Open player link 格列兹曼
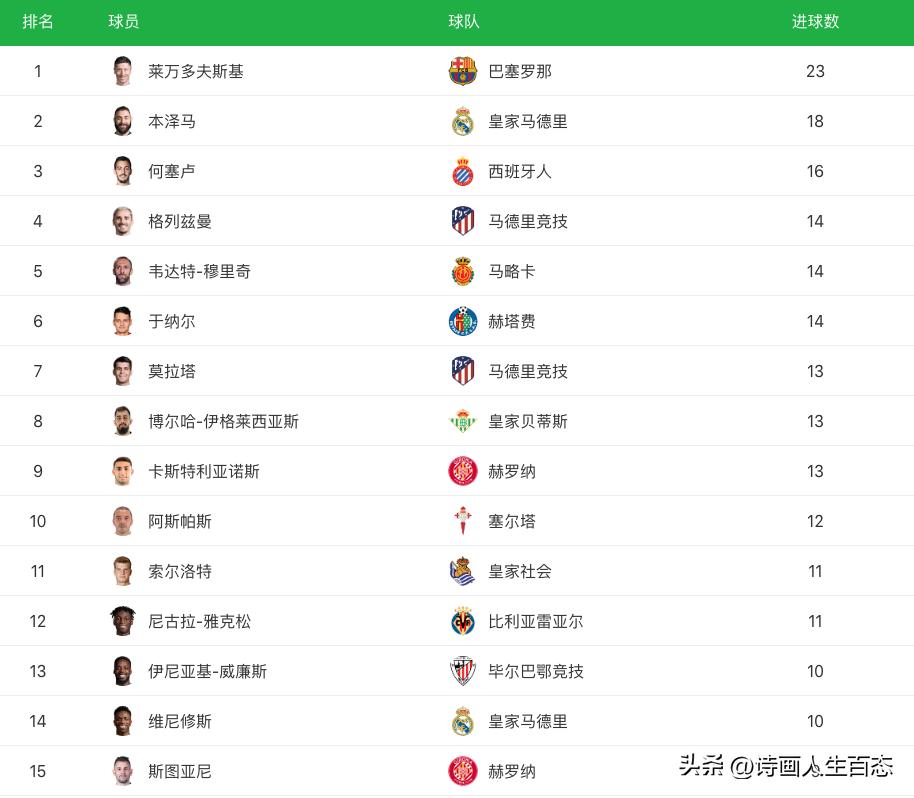The image size is (914, 798). (180, 221)
